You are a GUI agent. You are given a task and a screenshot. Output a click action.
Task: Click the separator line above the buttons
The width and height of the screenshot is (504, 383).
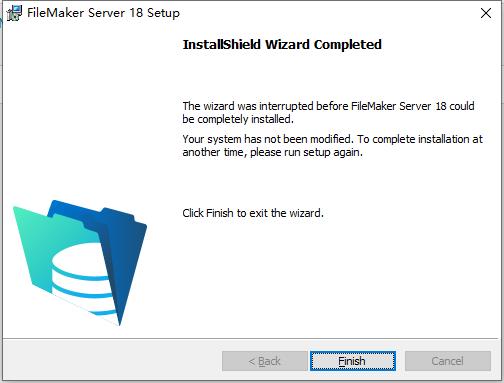(x=252, y=339)
